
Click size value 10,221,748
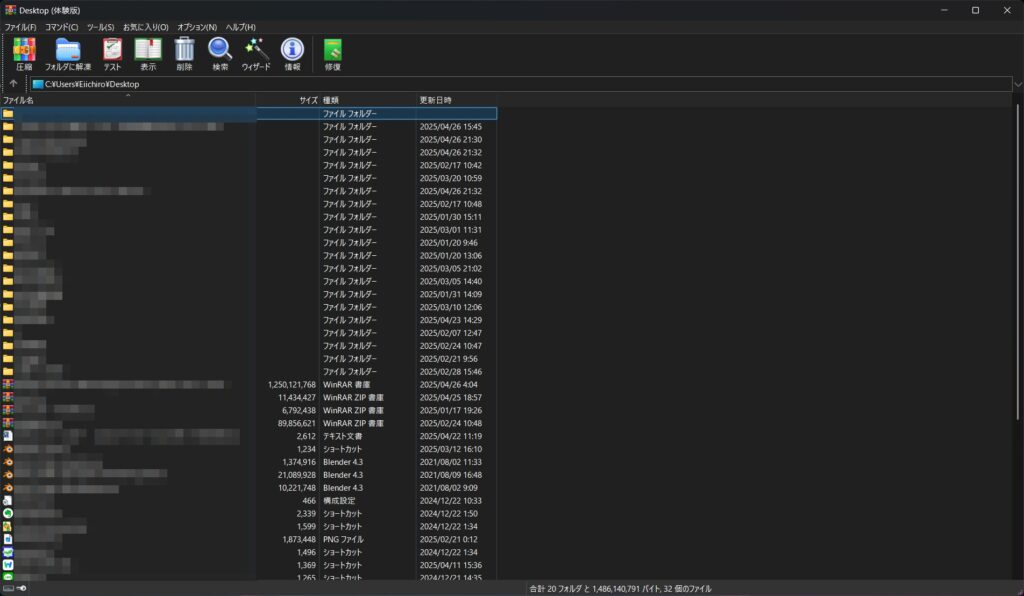pyautogui.click(x=296, y=488)
